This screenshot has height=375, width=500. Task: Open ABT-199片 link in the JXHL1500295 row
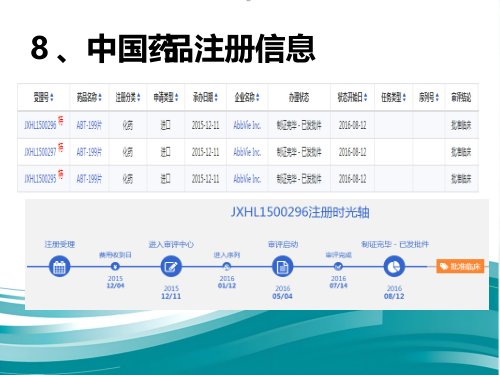[89, 179]
